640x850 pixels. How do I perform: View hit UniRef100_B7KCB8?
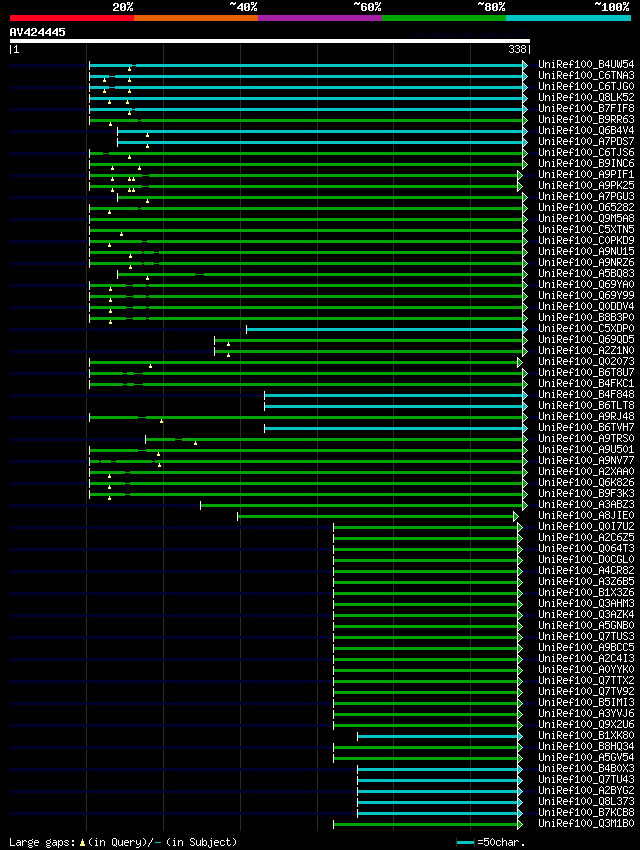(586, 813)
